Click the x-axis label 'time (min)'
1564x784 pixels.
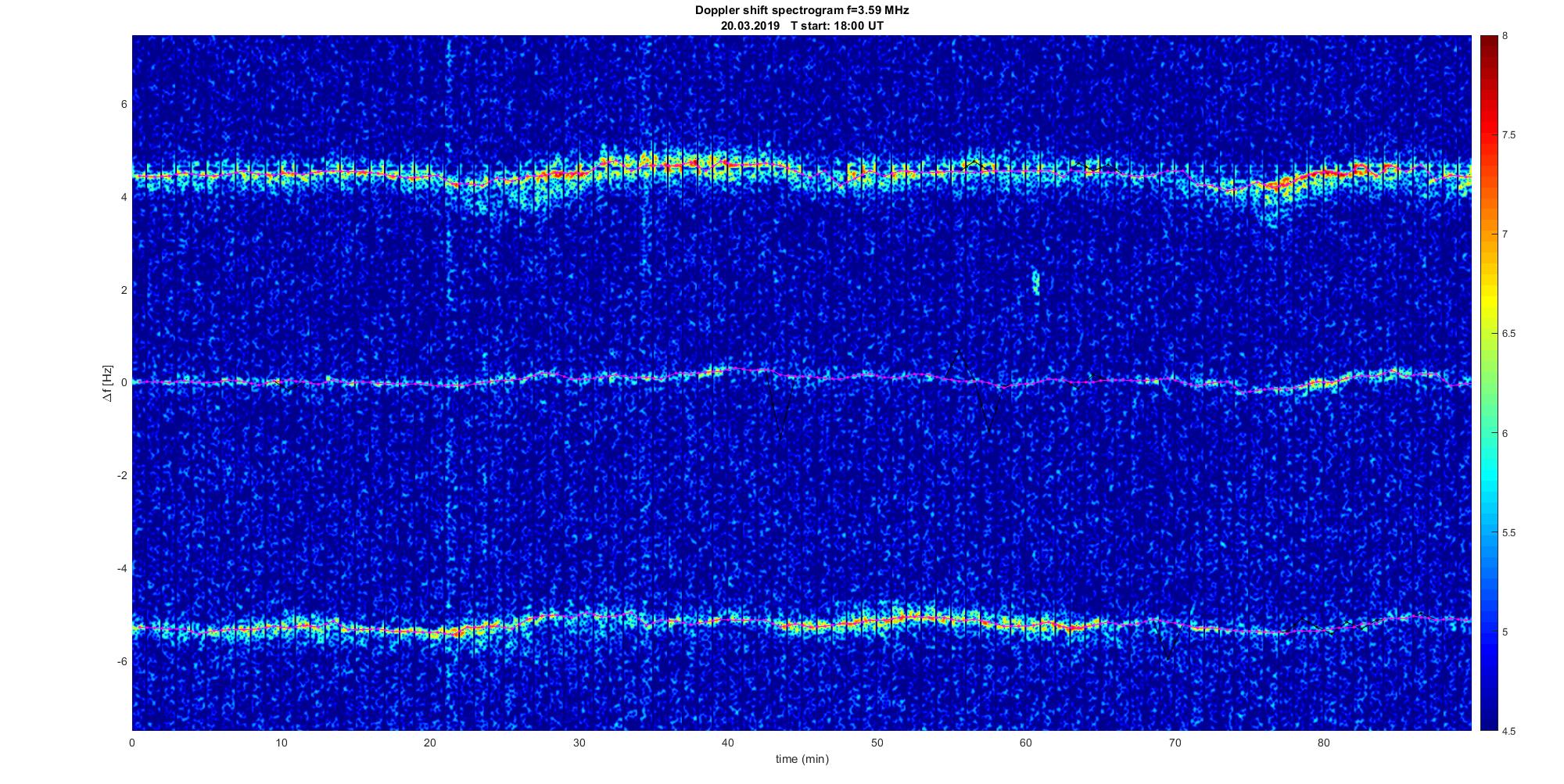802,759
